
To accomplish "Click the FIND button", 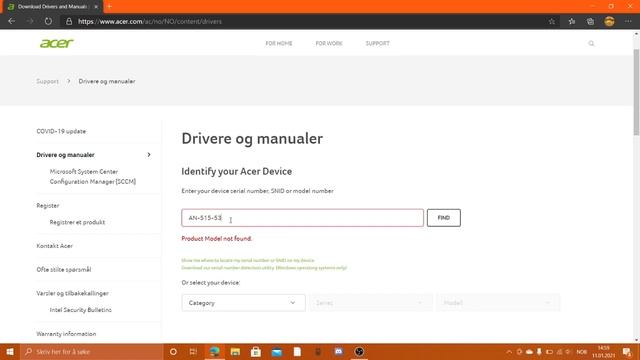I will 444,218.
